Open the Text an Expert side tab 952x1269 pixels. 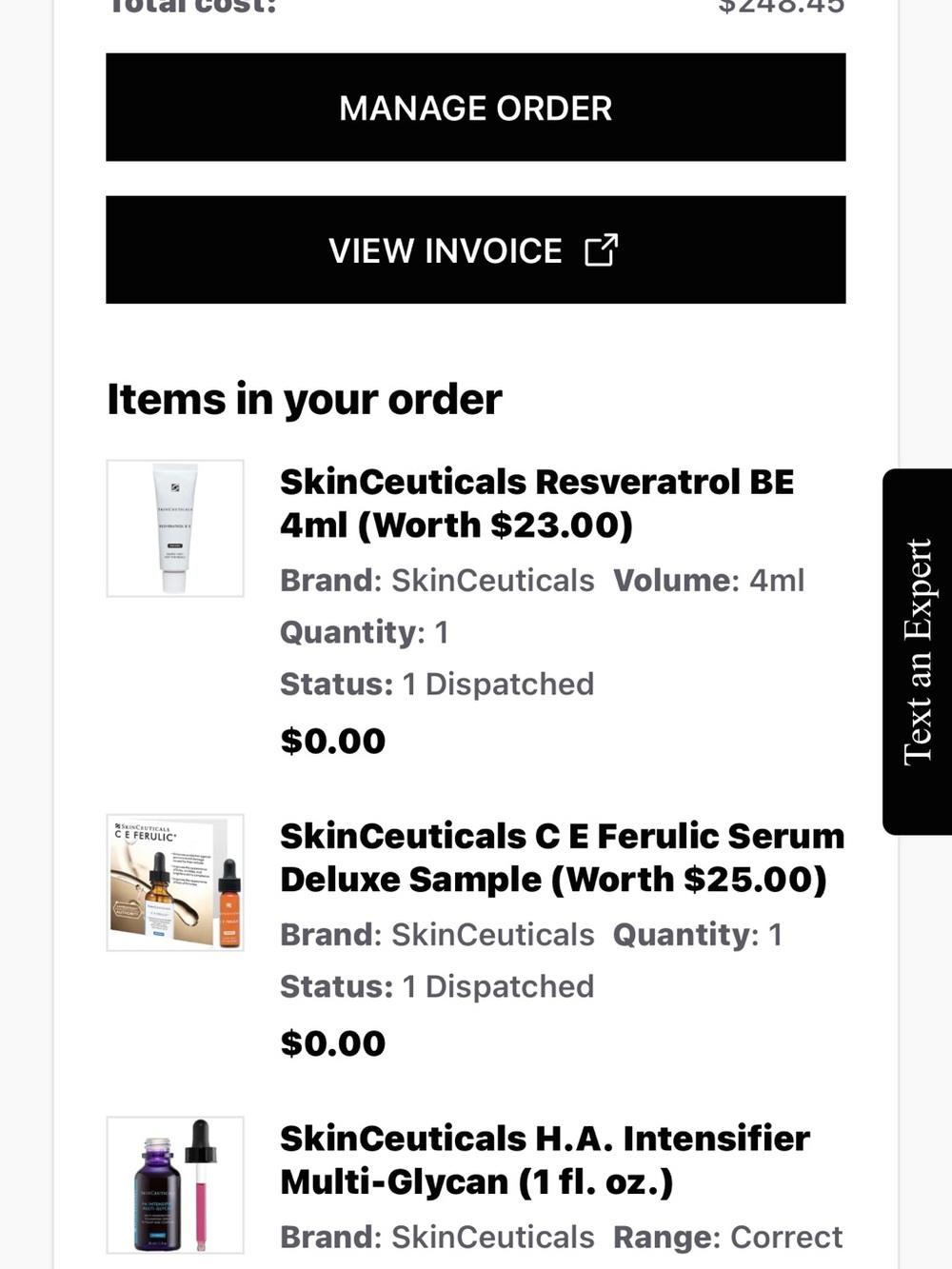click(x=918, y=652)
